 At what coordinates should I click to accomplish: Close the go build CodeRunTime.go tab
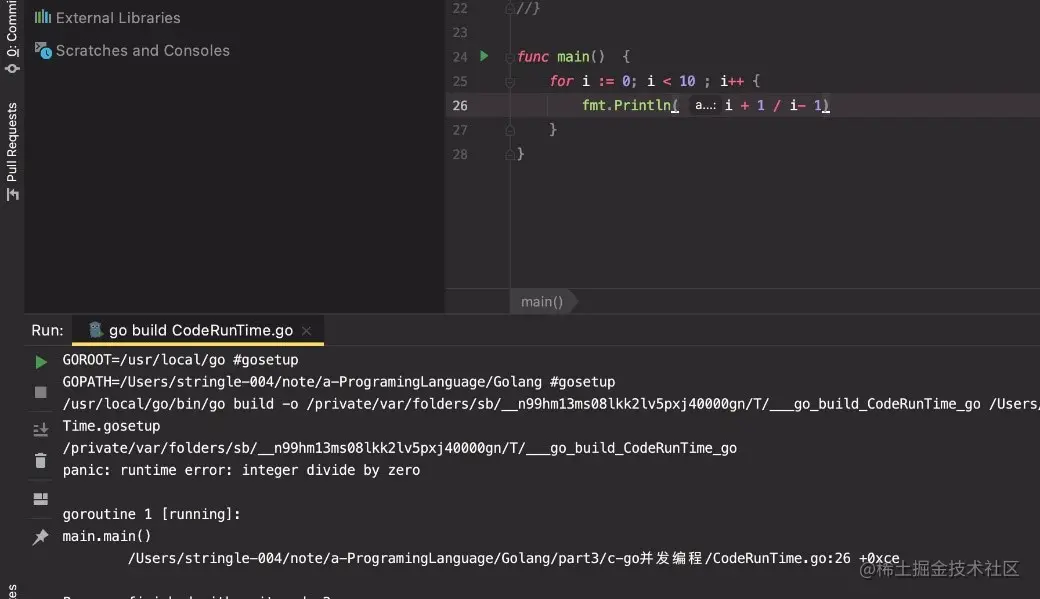pyautogui.click(x=306, y=330)
